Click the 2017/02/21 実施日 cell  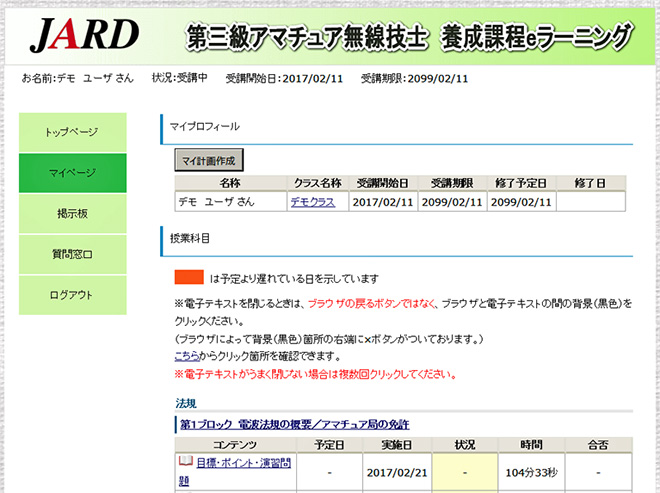pos(397,473)
